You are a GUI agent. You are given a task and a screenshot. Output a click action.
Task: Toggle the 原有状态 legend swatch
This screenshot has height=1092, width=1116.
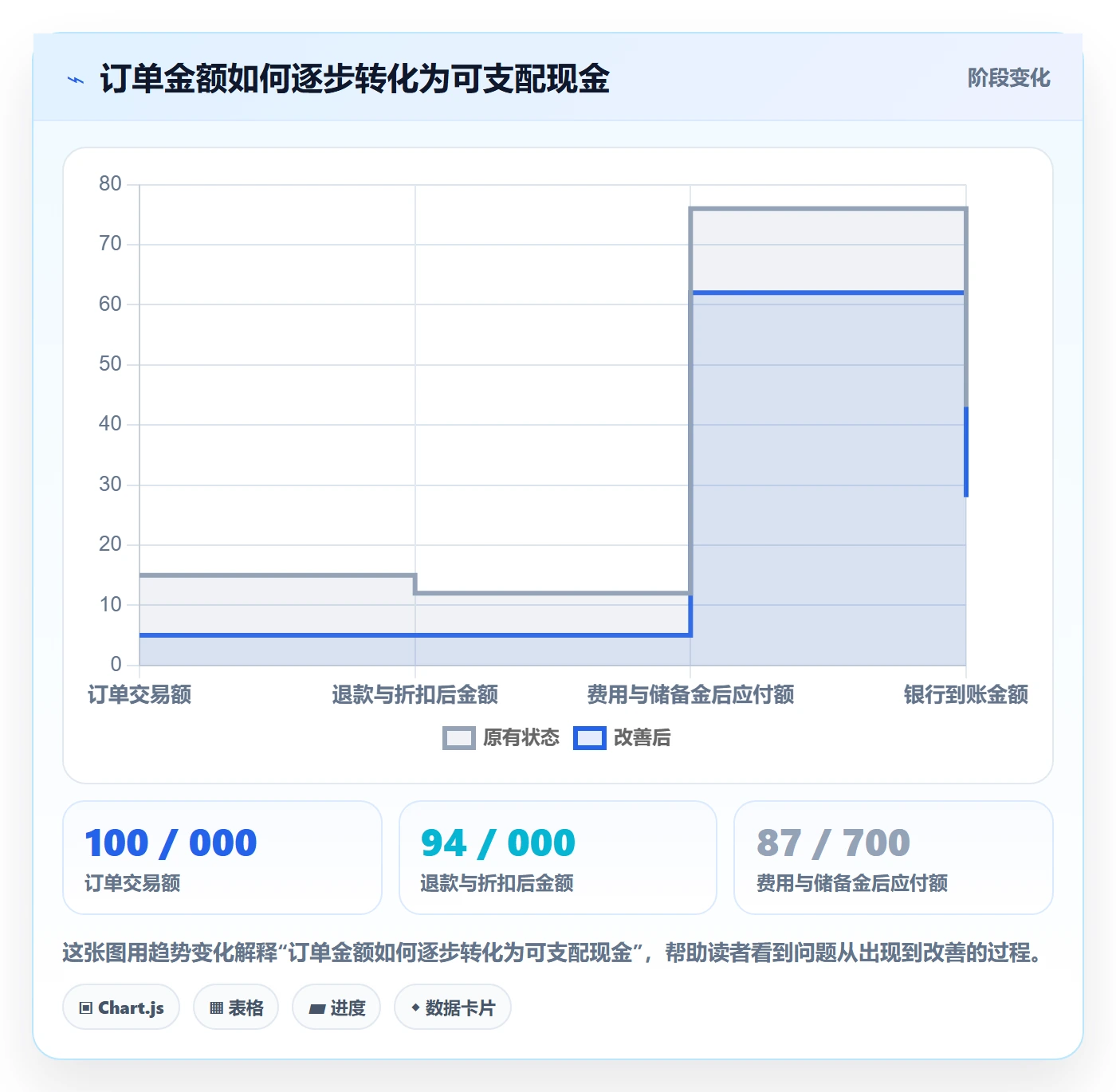(458, 738)
